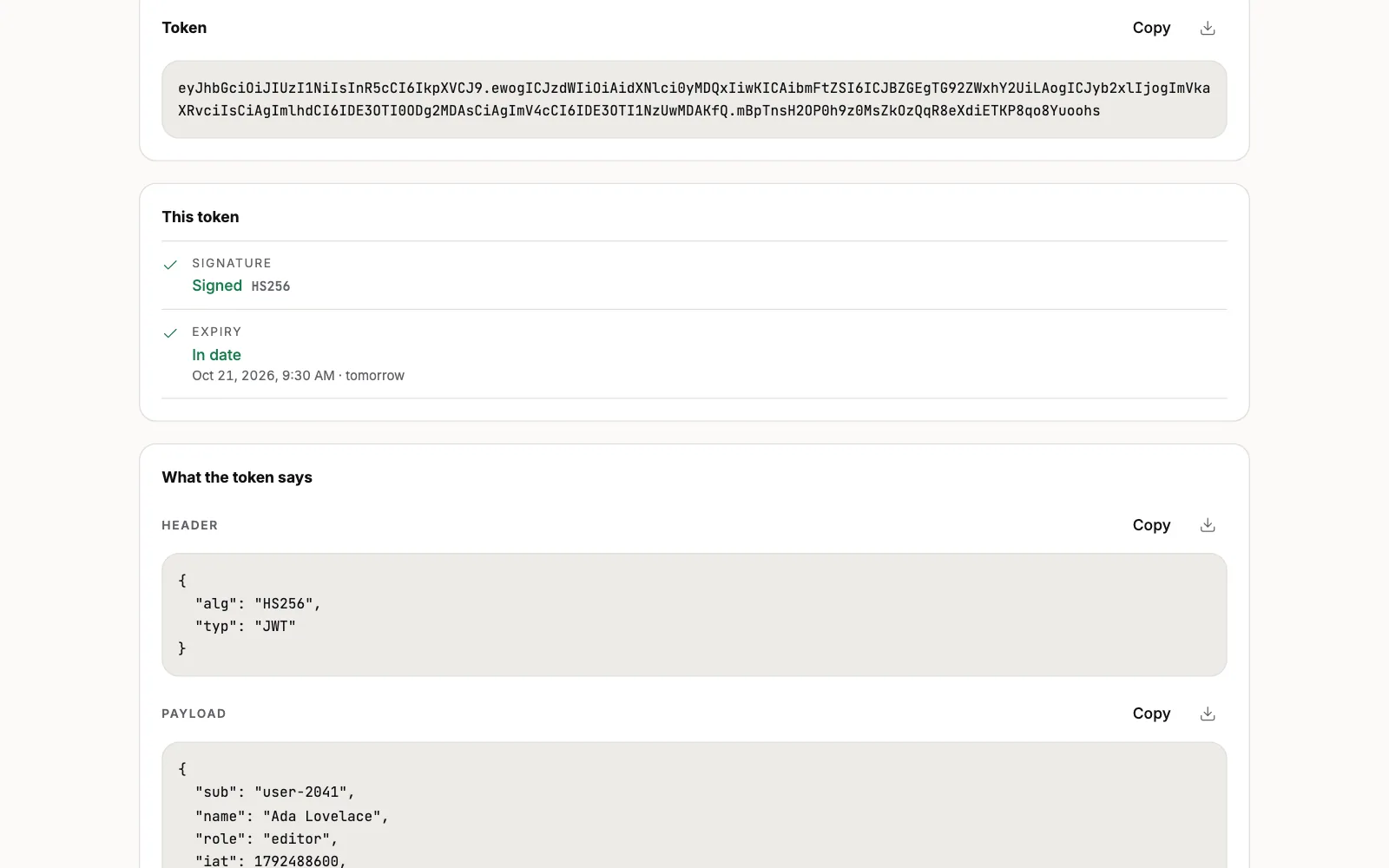Click the "name": "Ada Lovelace" payload line
This screenshot has width=1389, height=868.
click(293, 816)
